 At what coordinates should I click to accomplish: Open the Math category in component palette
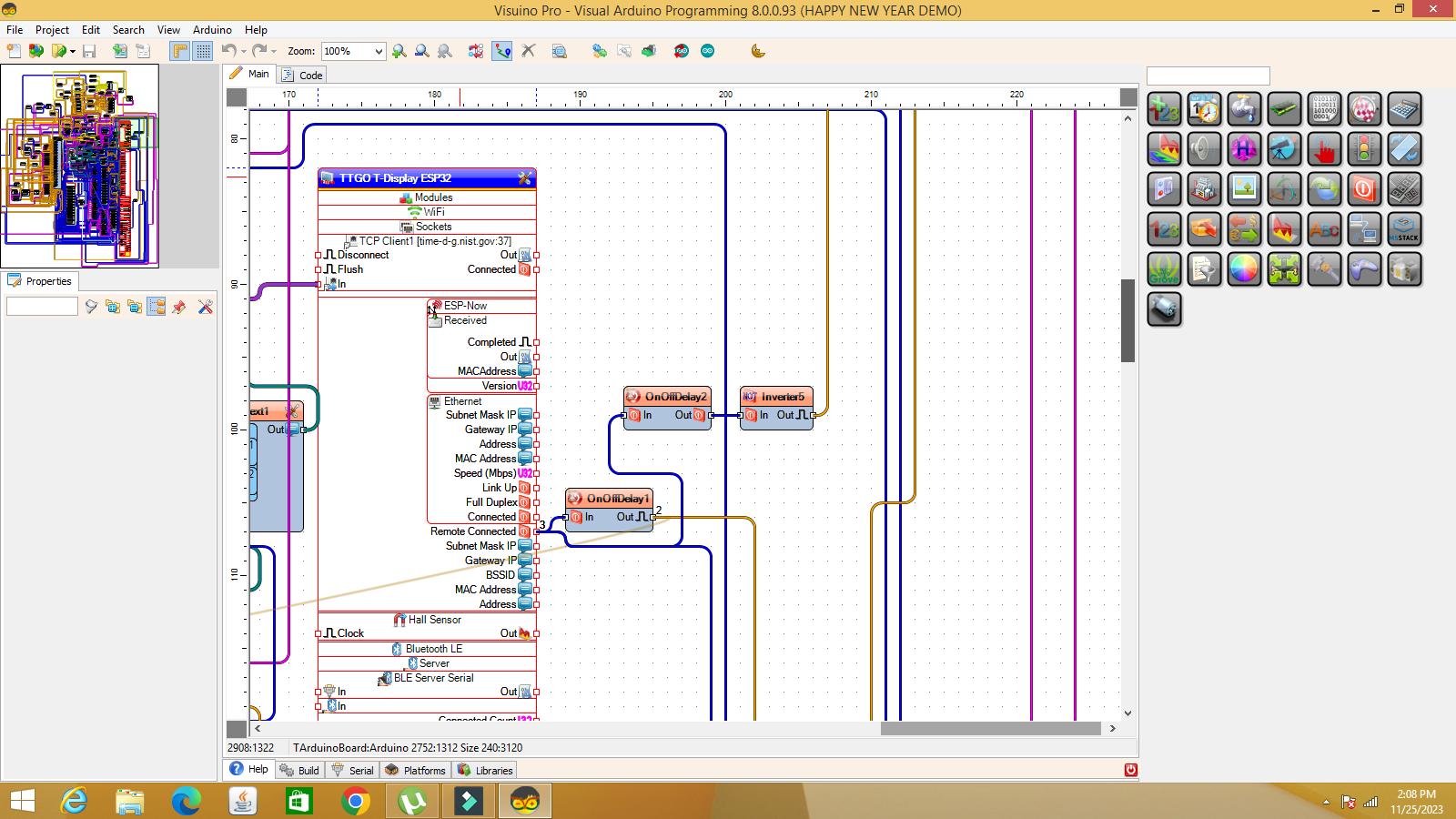pyautogui.click(x=1164, y=109)
